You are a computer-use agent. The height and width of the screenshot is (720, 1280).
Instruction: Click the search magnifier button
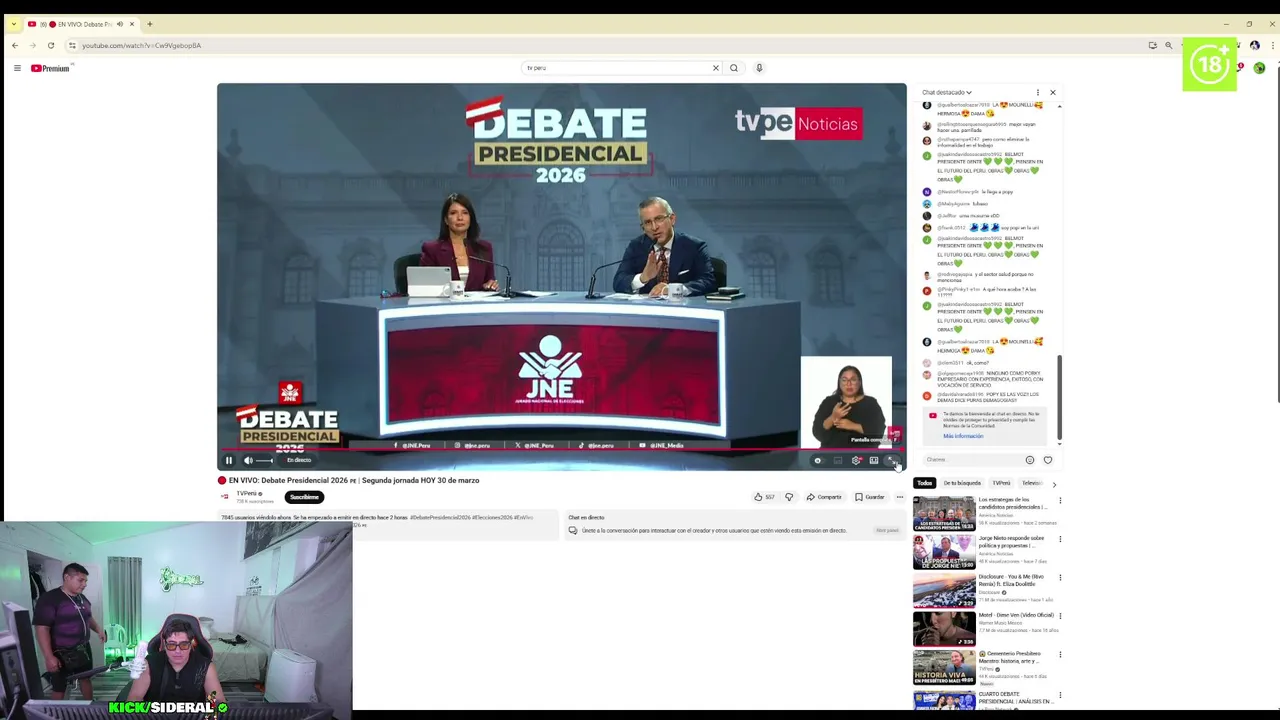[x=734, y=68]
